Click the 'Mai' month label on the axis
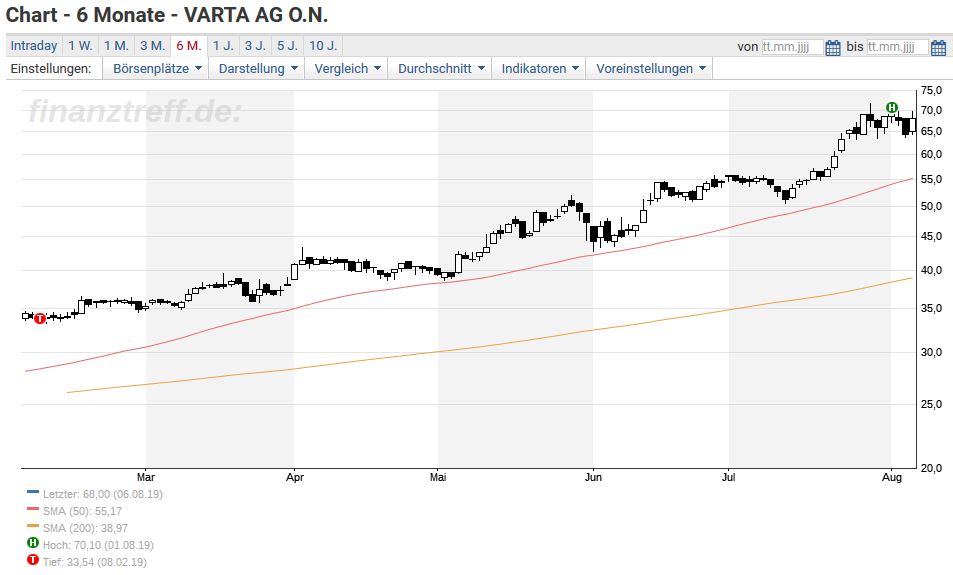 [x=438, y=478]
